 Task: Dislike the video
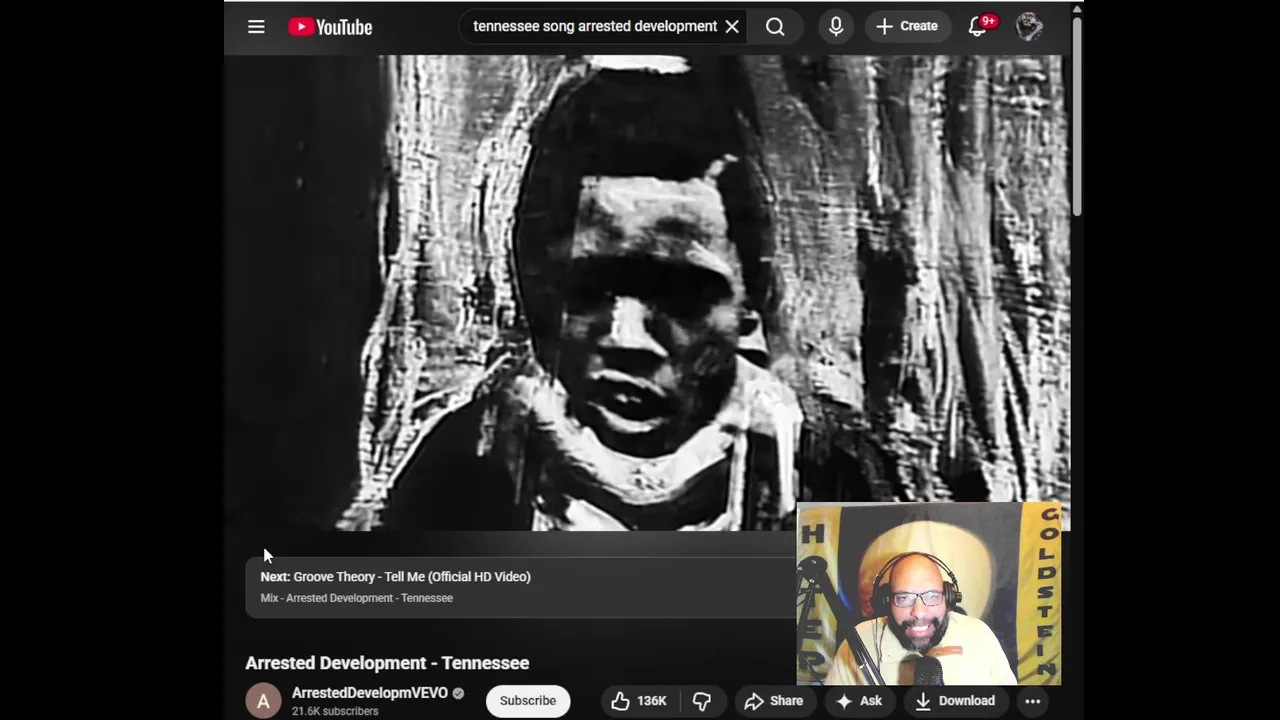pyautogui.click(x=702, y=701)
